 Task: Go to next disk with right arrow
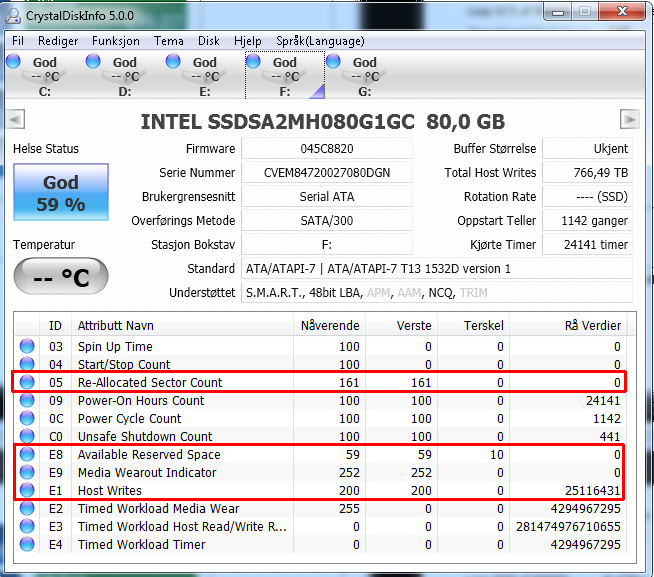click(x=629, y=120)
